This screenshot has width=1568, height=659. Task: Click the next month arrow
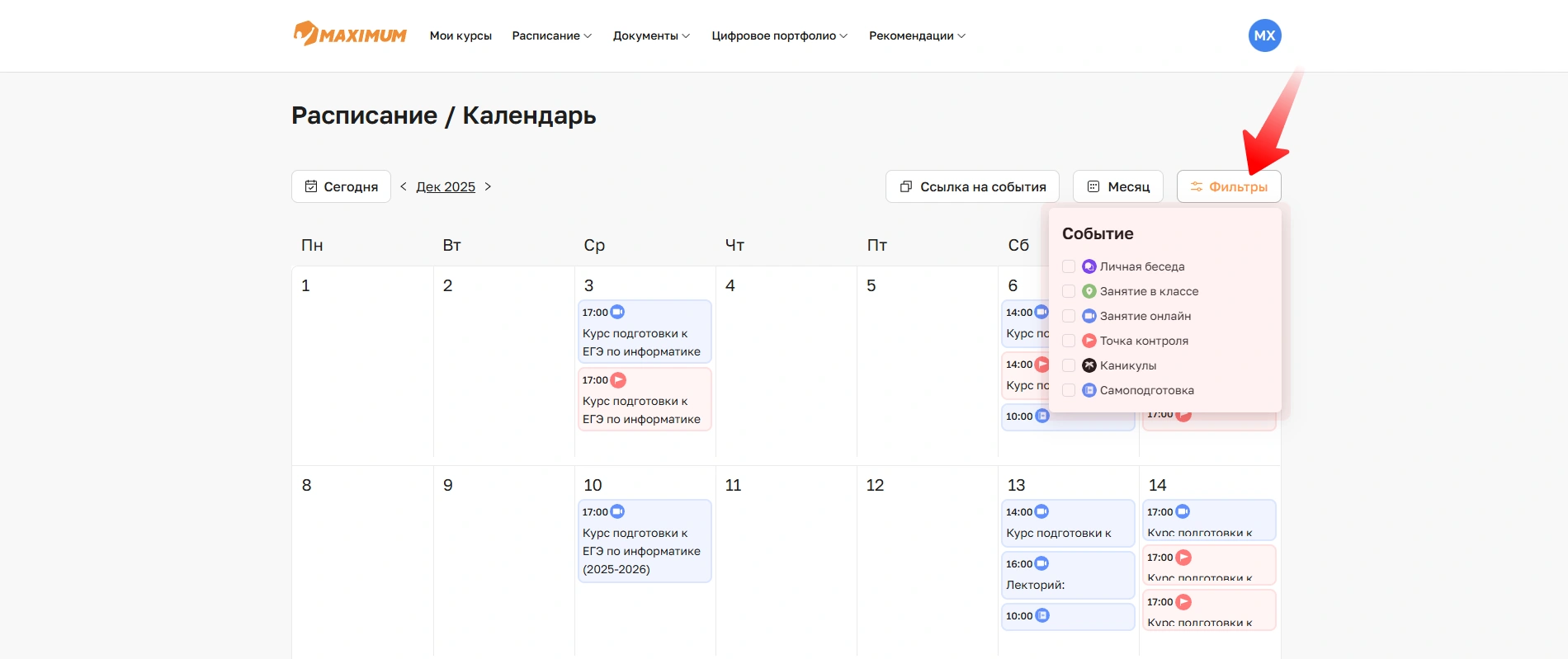[x=488, y=186]
